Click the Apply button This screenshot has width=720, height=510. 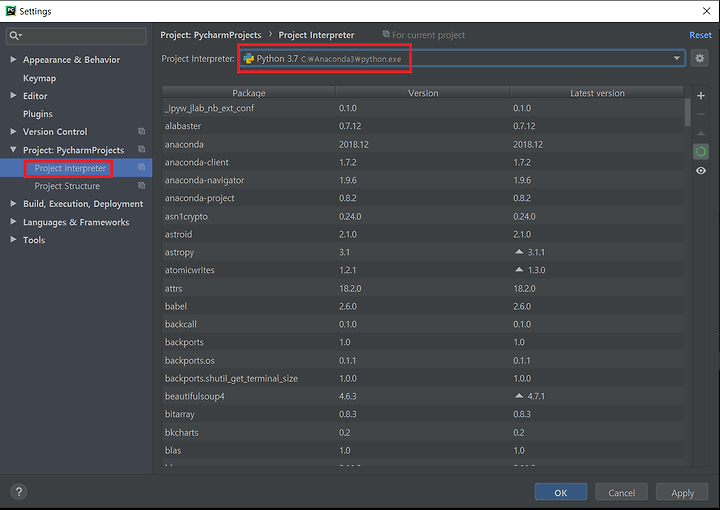(682, 492)
